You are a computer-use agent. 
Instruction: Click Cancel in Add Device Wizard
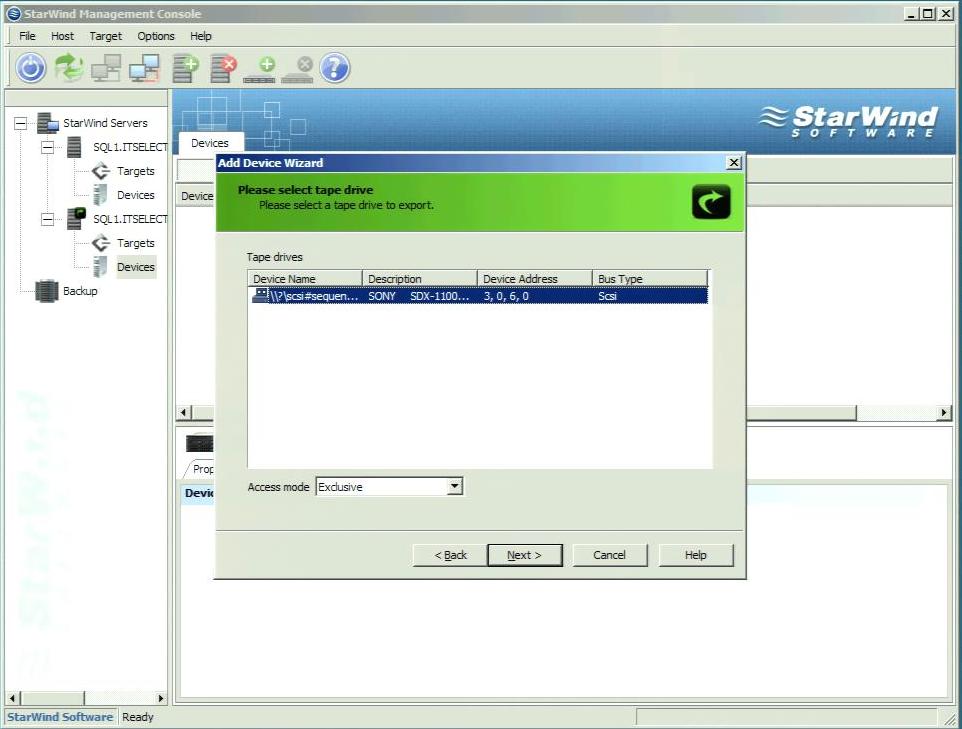[x=610, y=555]
